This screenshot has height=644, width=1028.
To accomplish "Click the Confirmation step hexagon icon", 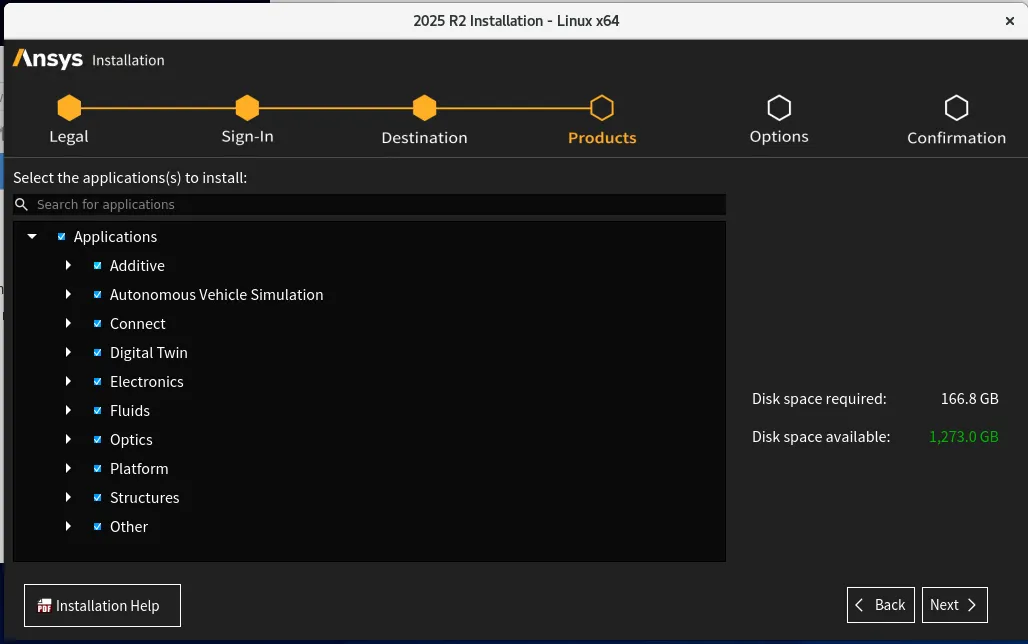I will 957,108.
